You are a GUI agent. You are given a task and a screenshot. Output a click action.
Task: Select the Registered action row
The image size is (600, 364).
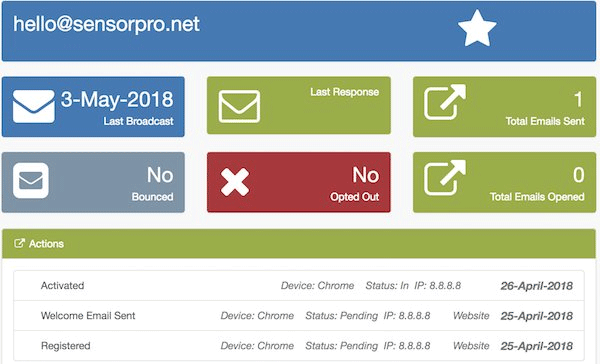tap(299, 346)
